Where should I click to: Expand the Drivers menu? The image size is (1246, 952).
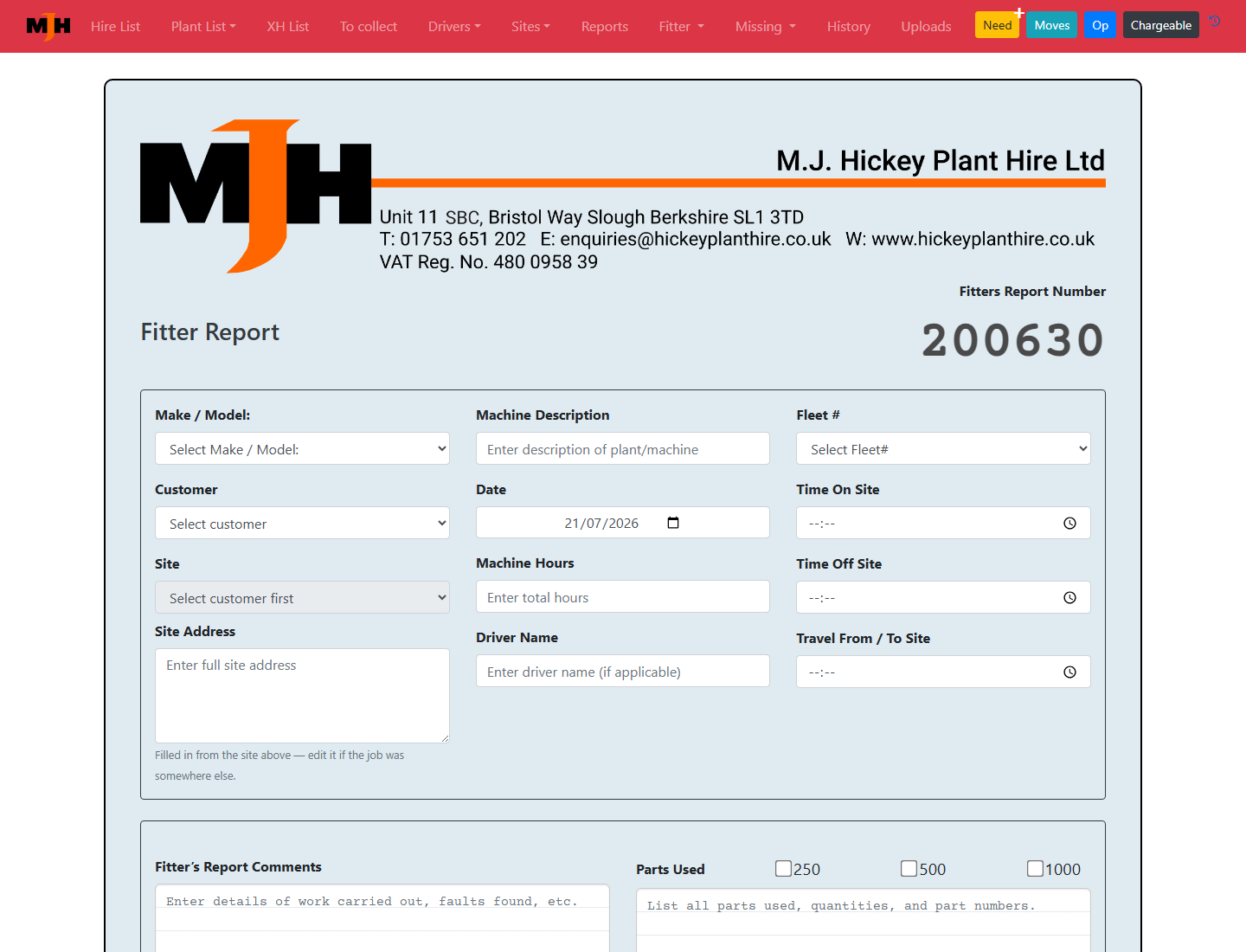454,26
